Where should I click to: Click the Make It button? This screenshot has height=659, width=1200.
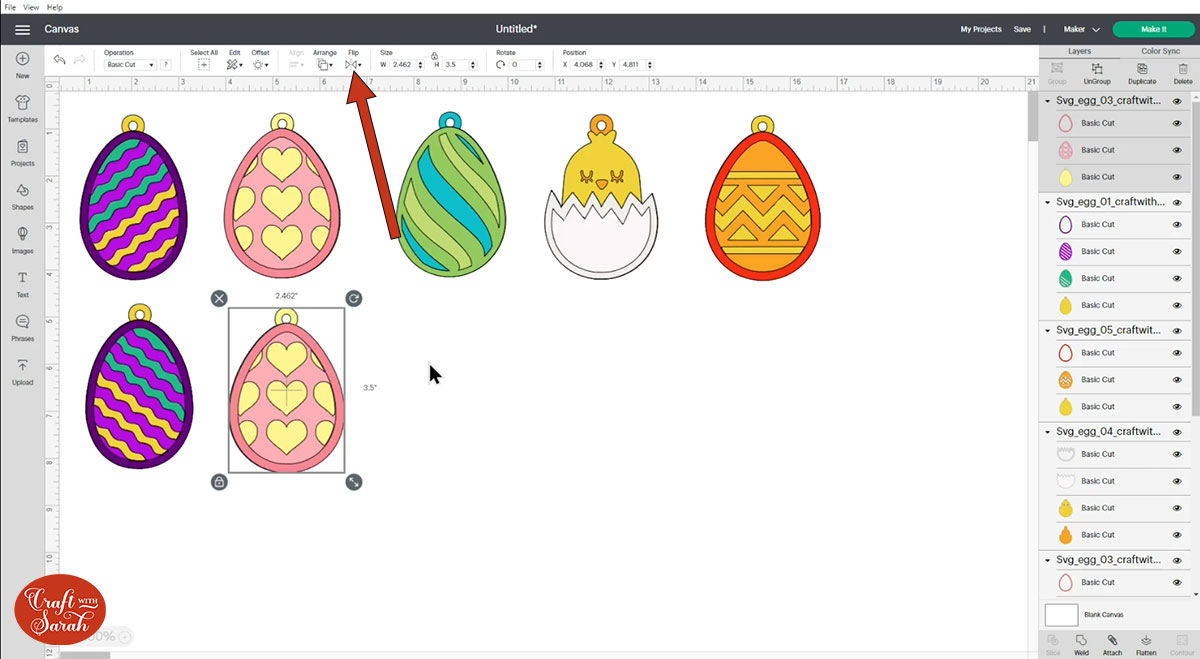pos(1153,29)
